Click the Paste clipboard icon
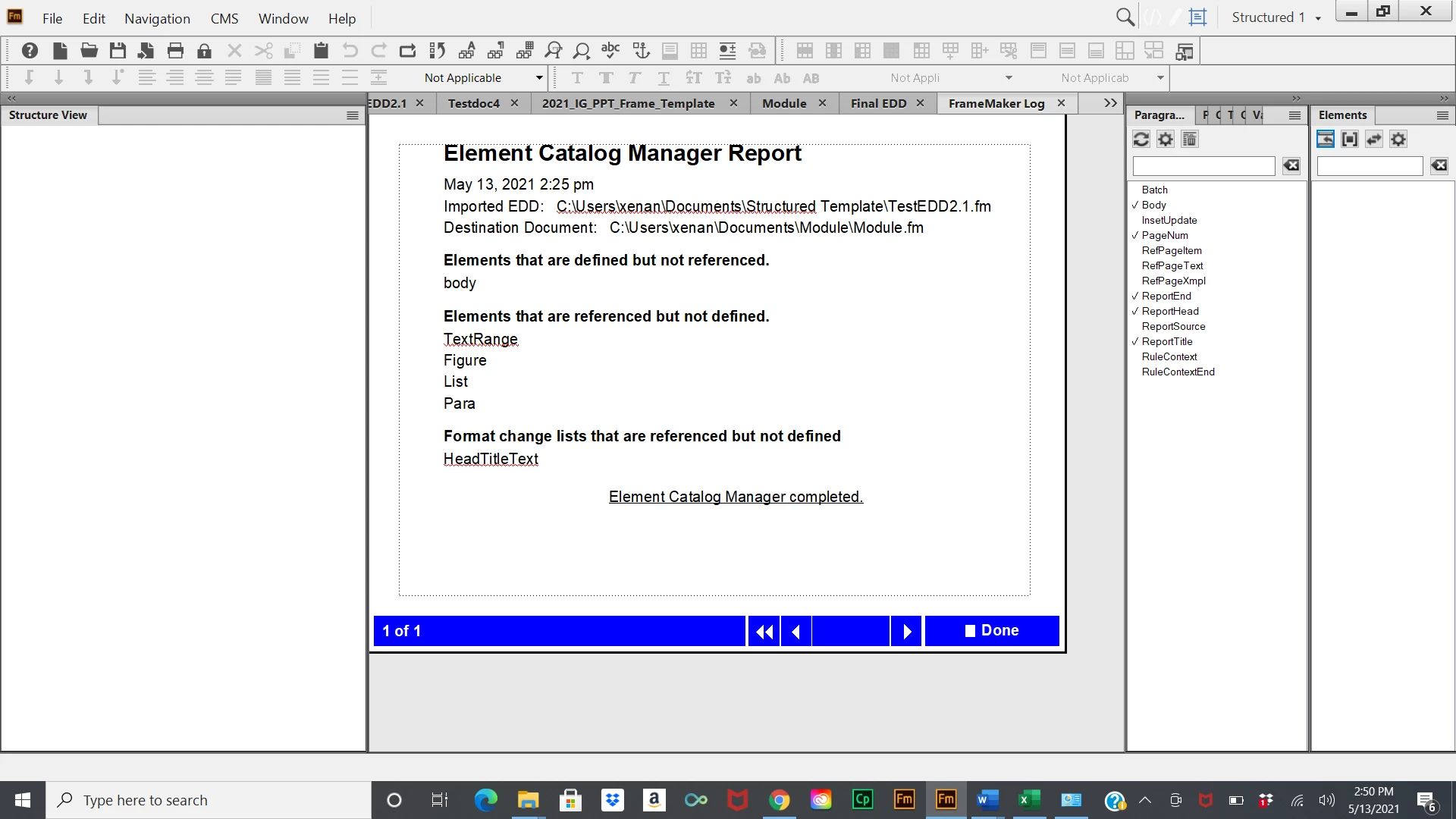The image size is (1456, 819). (x=321, y=51)
